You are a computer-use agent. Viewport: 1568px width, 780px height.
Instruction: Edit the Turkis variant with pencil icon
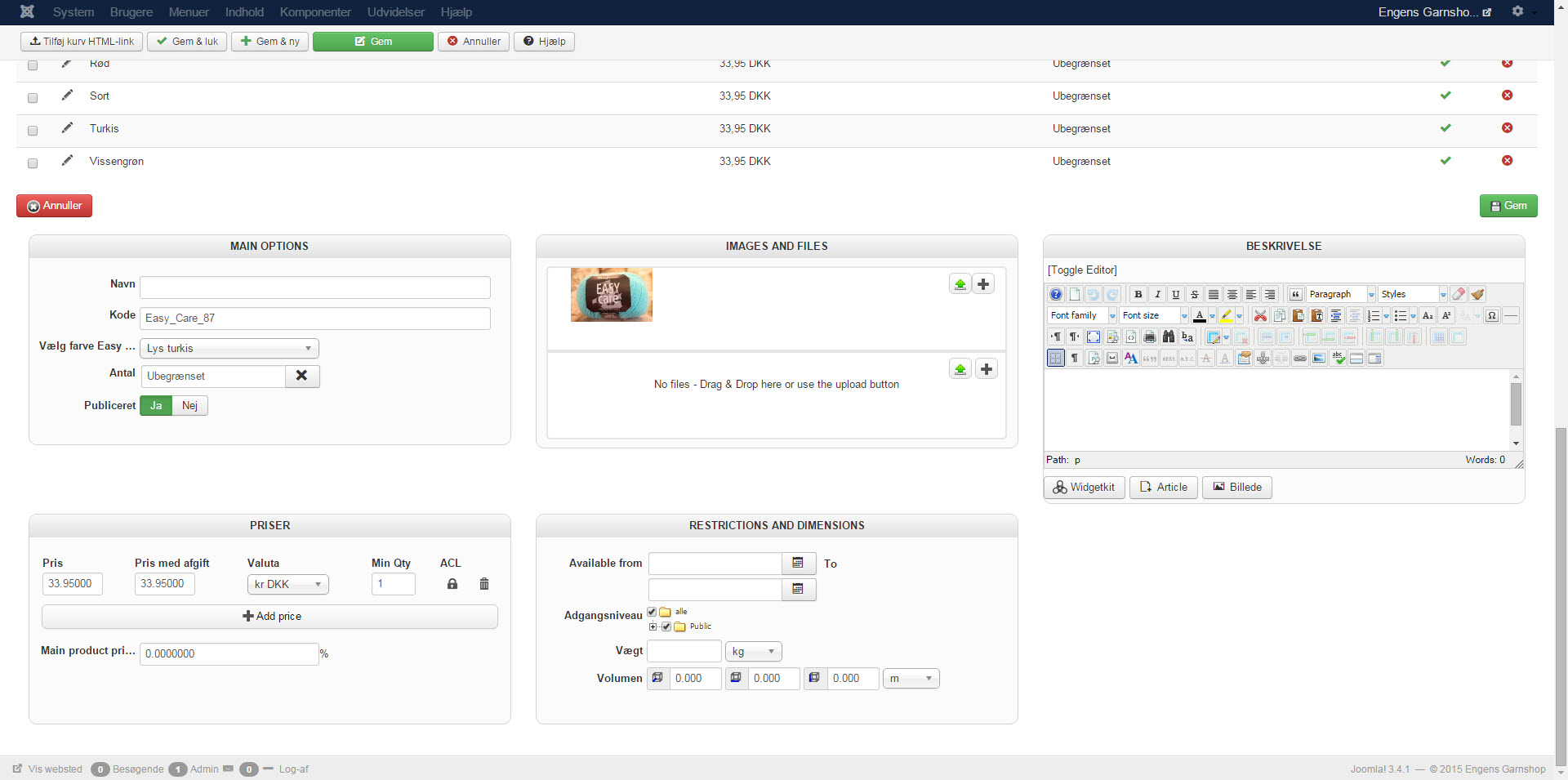[67, 127]
